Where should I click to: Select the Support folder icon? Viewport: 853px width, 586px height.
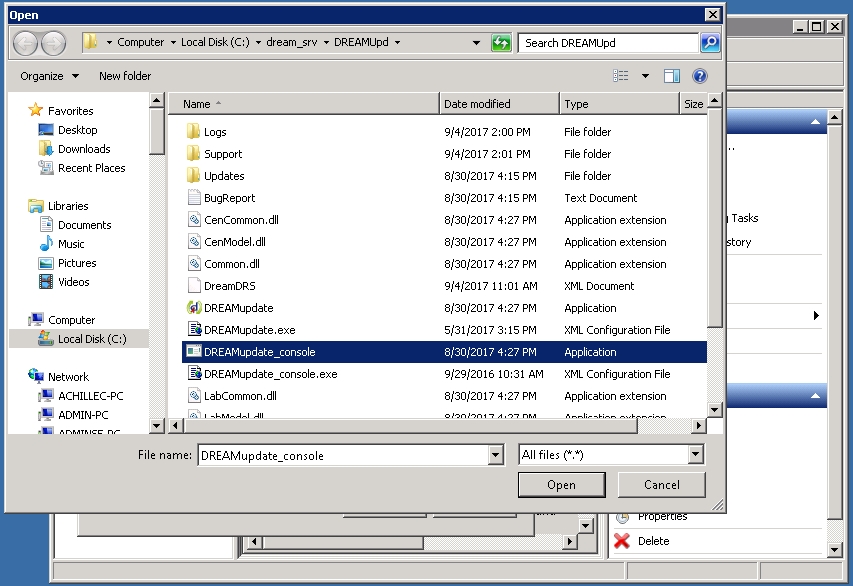coord(193,154)
